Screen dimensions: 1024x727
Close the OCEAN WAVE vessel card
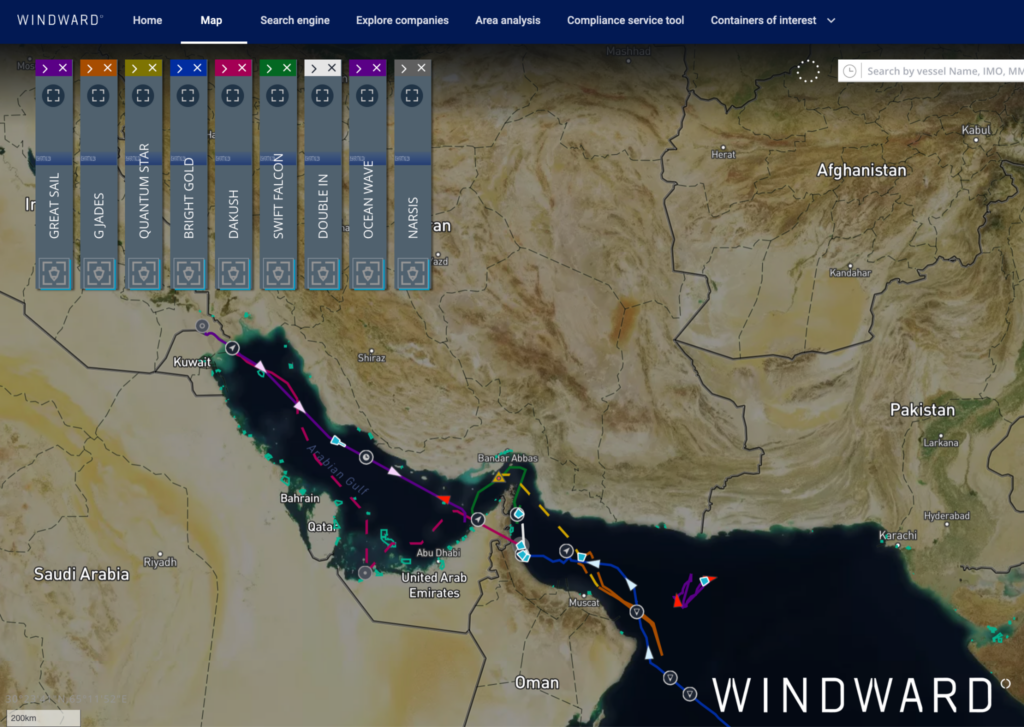pyautogui.click(x=377, y=68)
